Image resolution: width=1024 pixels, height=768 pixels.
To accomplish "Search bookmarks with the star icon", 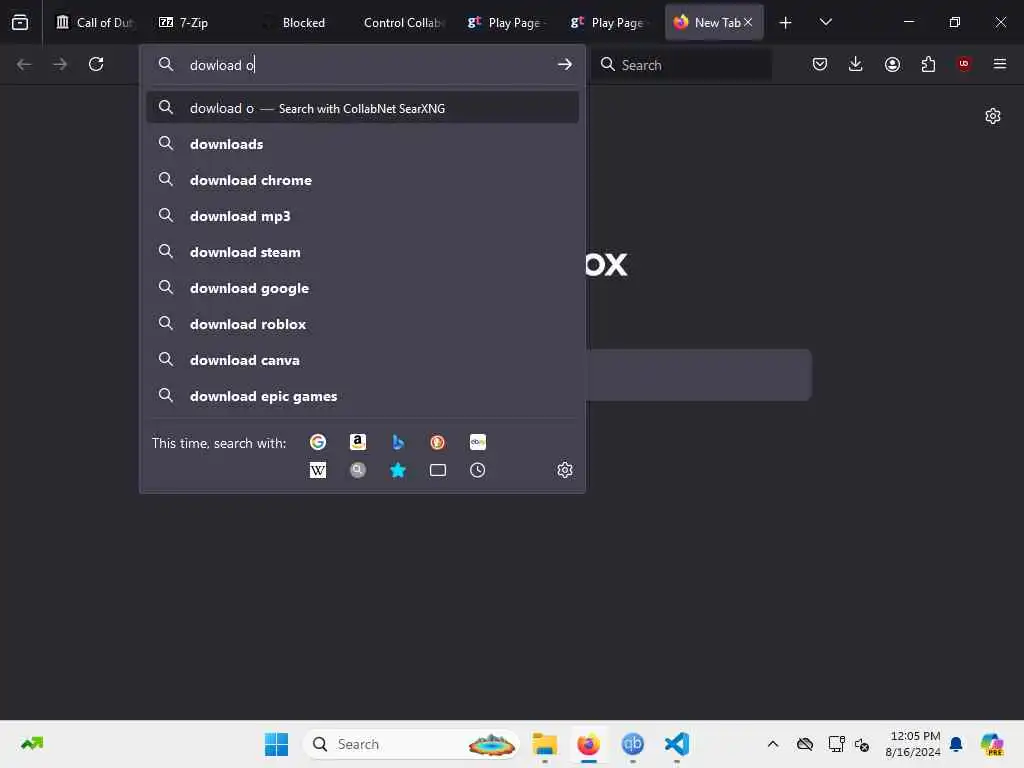I will [x=398, y=470].
